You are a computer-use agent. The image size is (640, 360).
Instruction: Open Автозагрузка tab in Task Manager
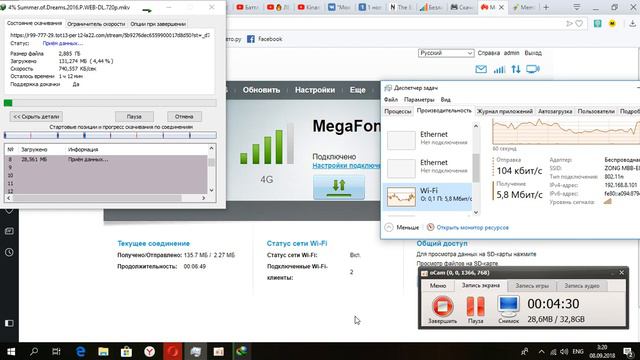point(555,111)
